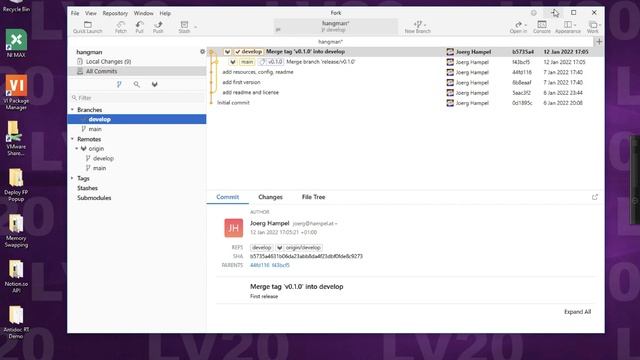Select the hangman repository tab
Viewport: 640px width, 360px height.
[x=330, y=42]
